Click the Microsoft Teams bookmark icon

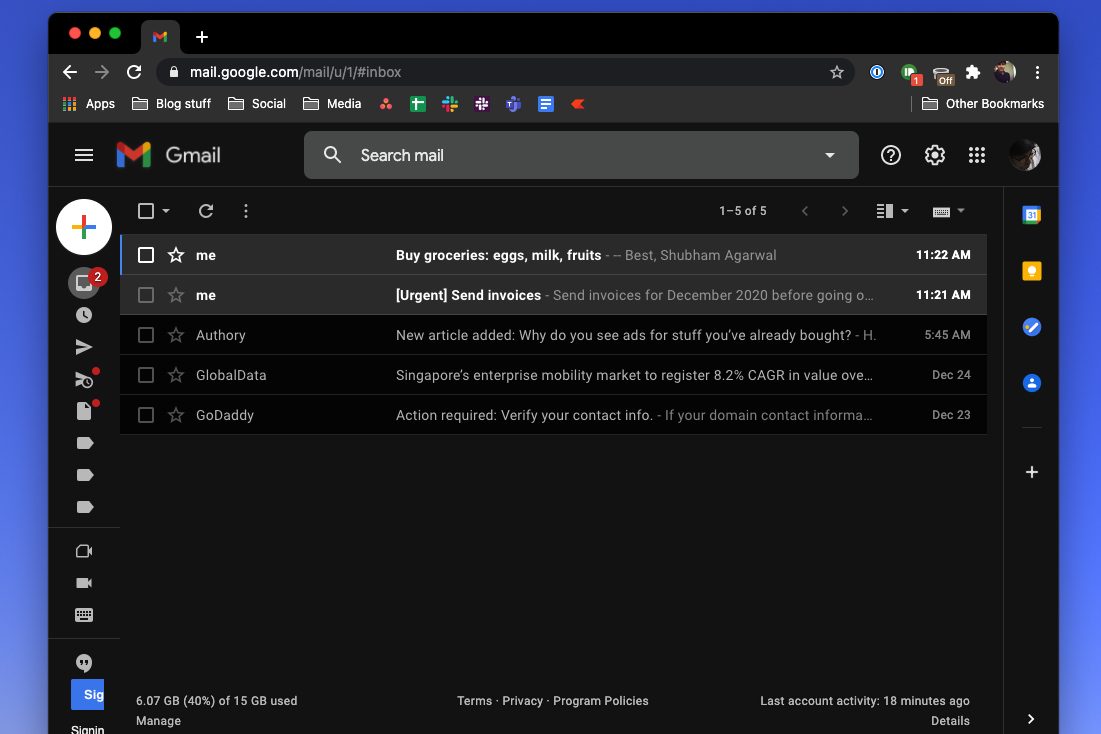click(513, 104)
